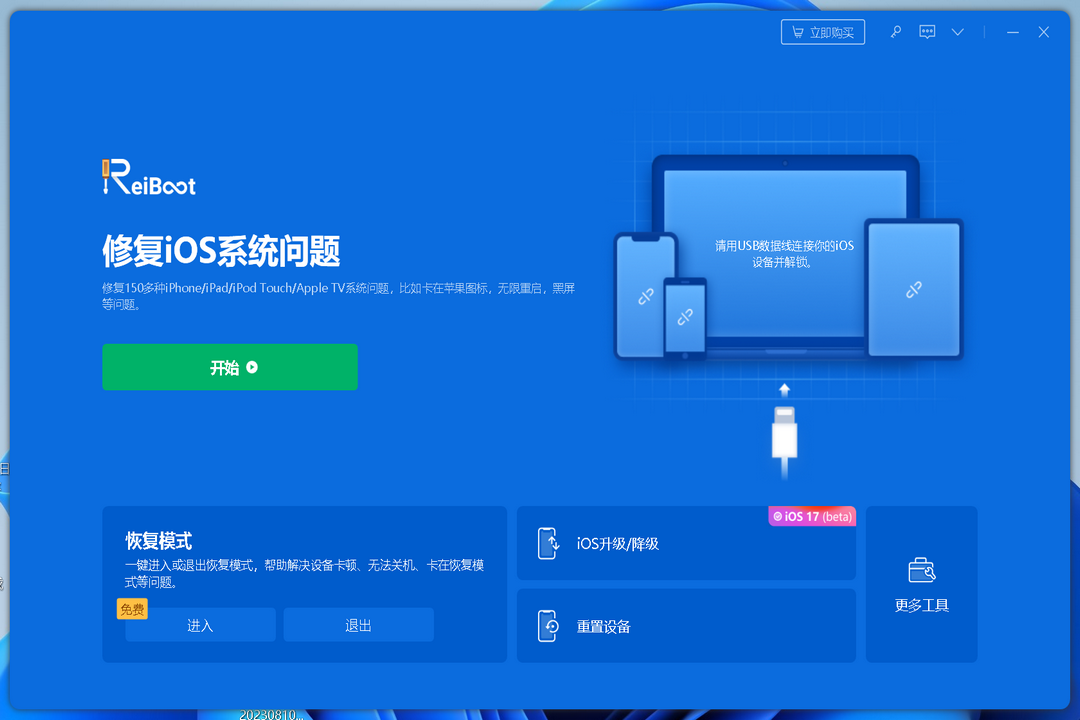Open the 重置设备 panel
This screenshot has width=1080, height=720.
pos(686,625)
